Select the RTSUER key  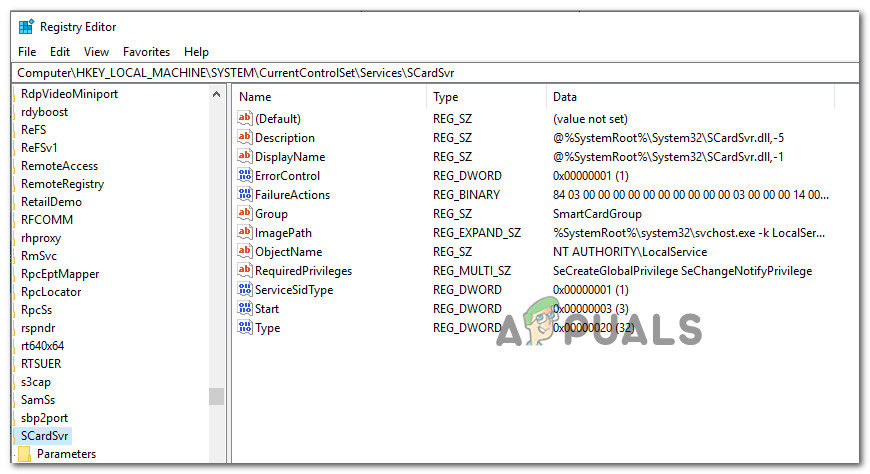pos(41,364)
